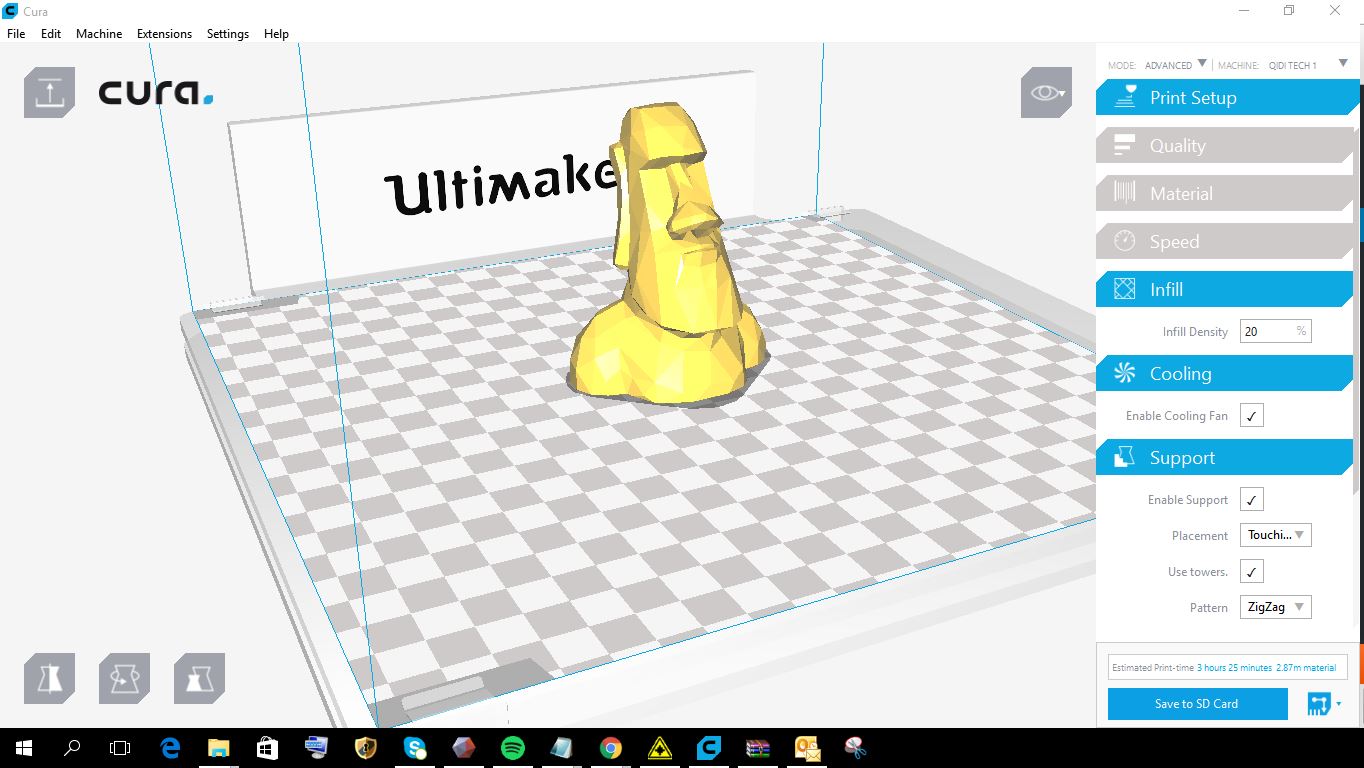1364x768 pixels.
Task: Click the 'Use towers.' label
Action: click(x=1198, y=572)
